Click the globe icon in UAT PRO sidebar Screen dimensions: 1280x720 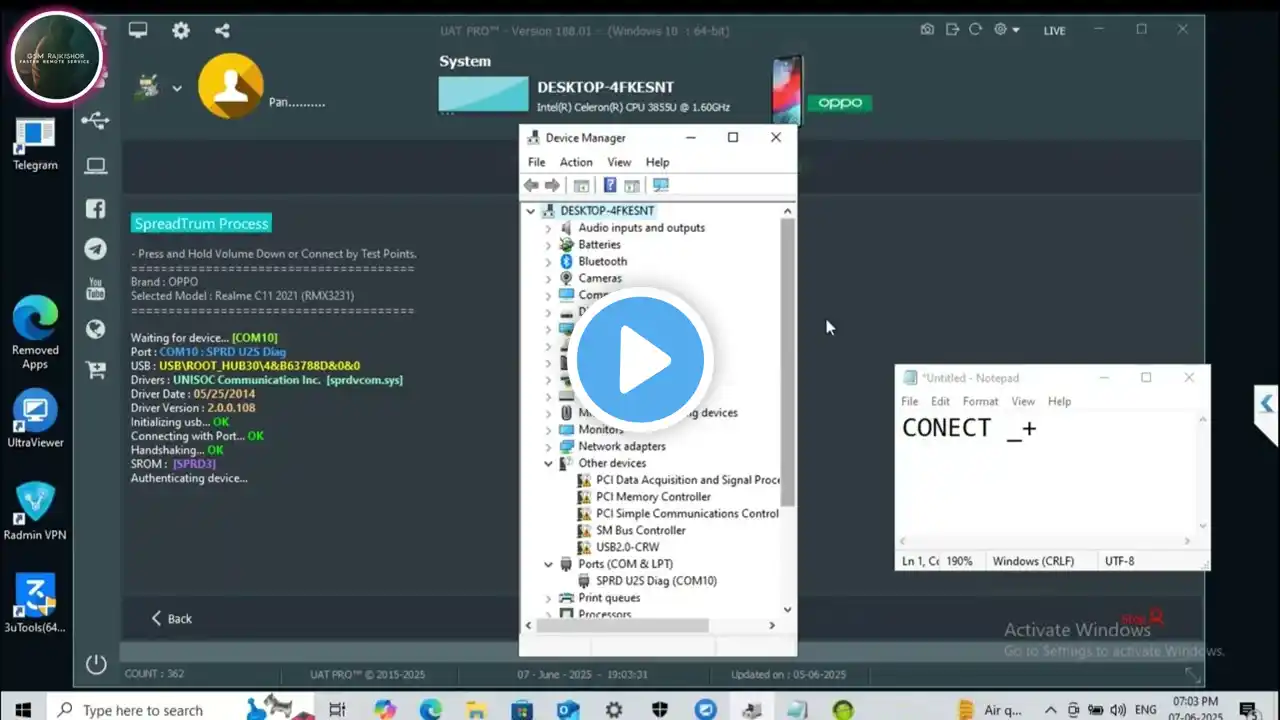click(96, 329)
